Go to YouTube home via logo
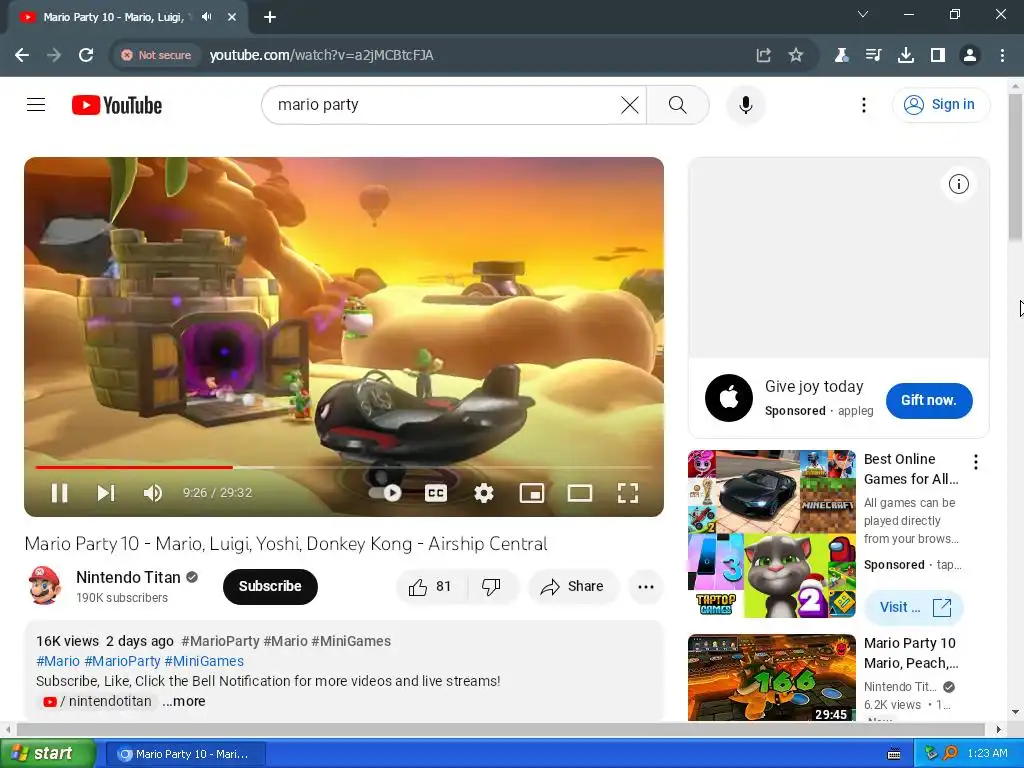1024x768 pixels. 117,105
